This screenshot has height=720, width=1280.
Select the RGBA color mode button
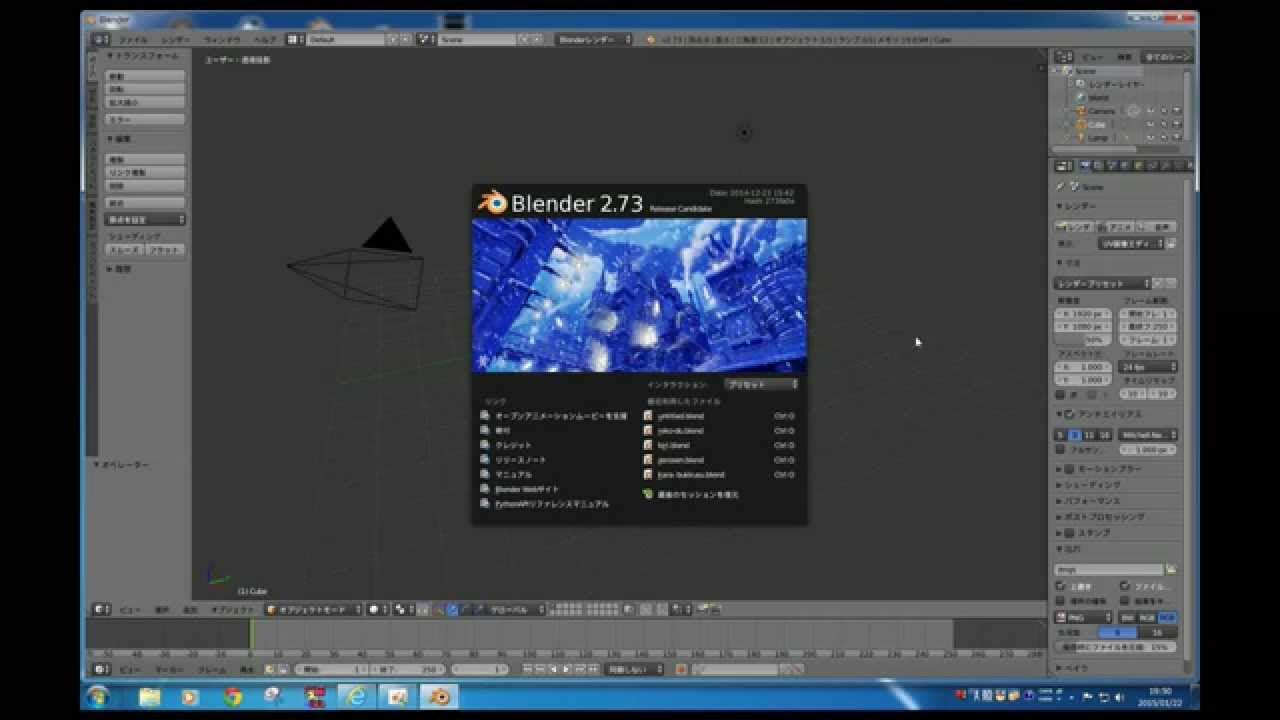tap(1167, 618)
